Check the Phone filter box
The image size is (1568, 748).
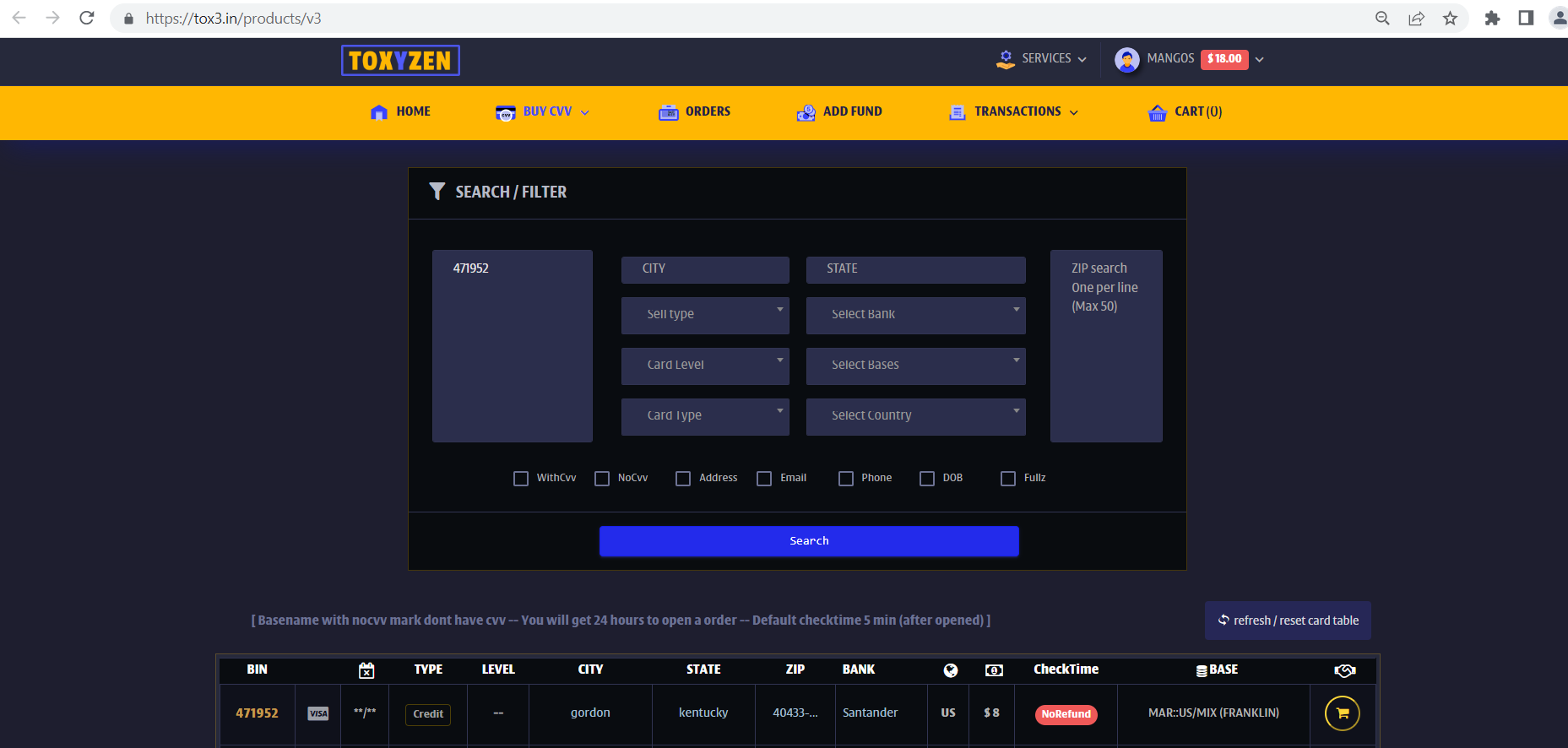click(846, 479)
